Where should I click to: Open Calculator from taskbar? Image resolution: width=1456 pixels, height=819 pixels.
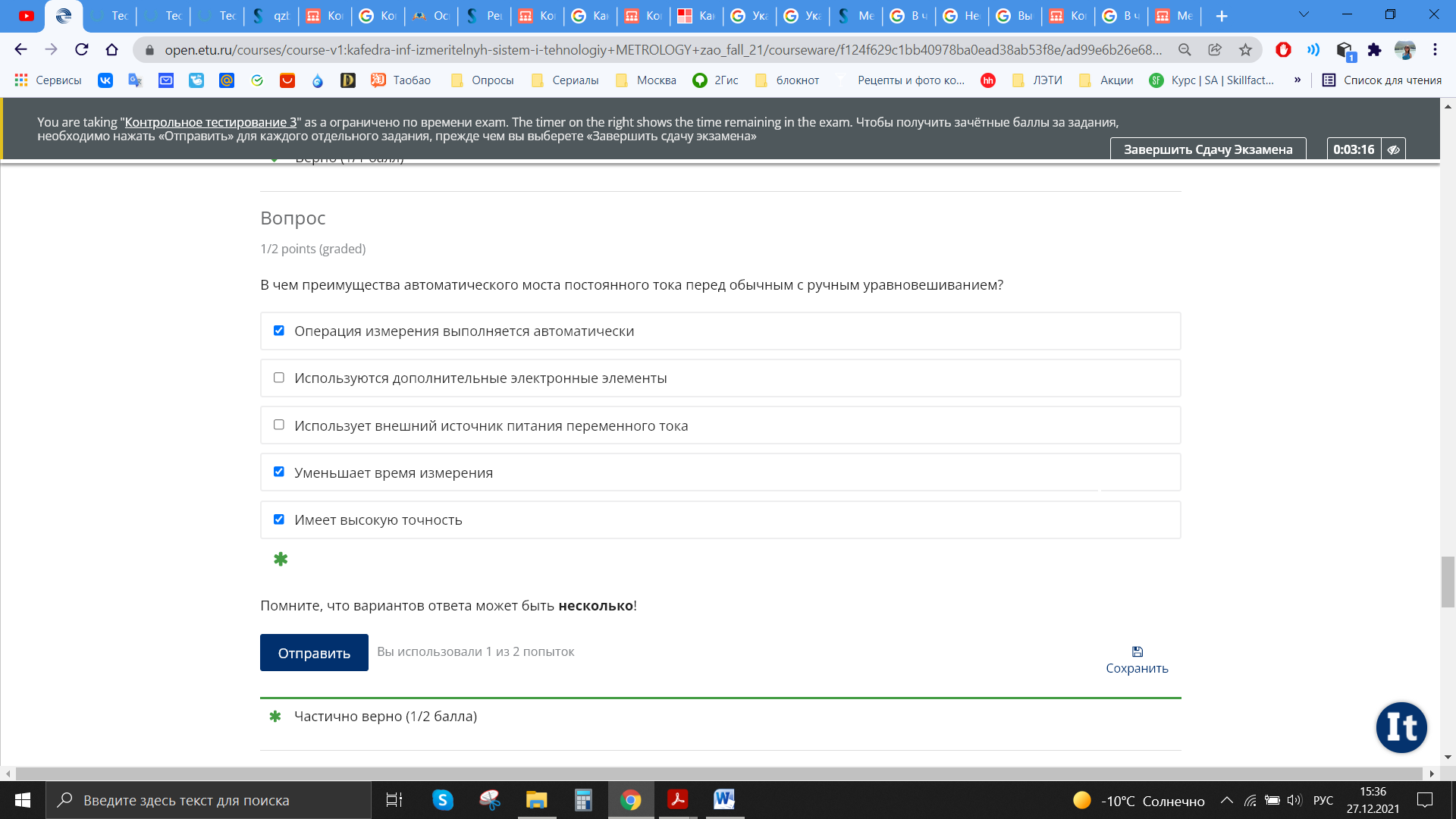[x=583, y=800]
